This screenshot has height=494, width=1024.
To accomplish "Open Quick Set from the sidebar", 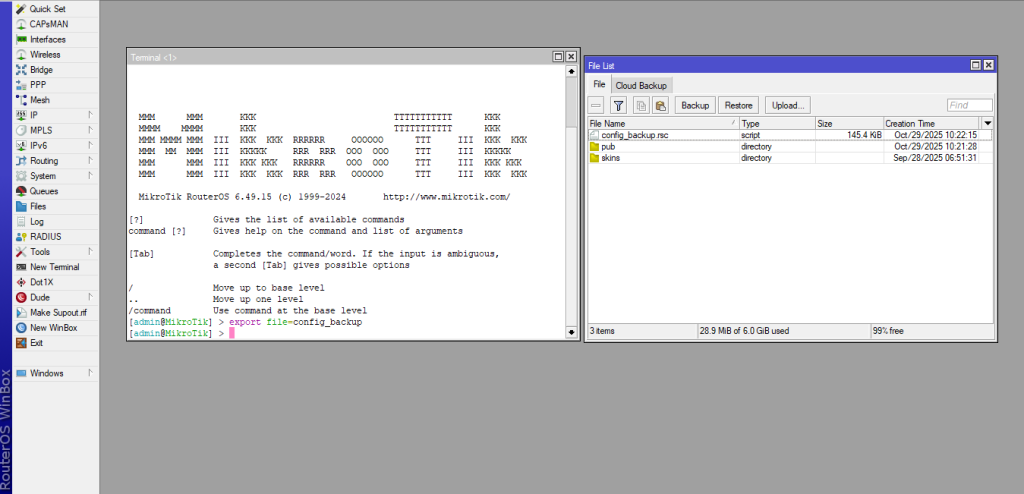I will (46, 9).
